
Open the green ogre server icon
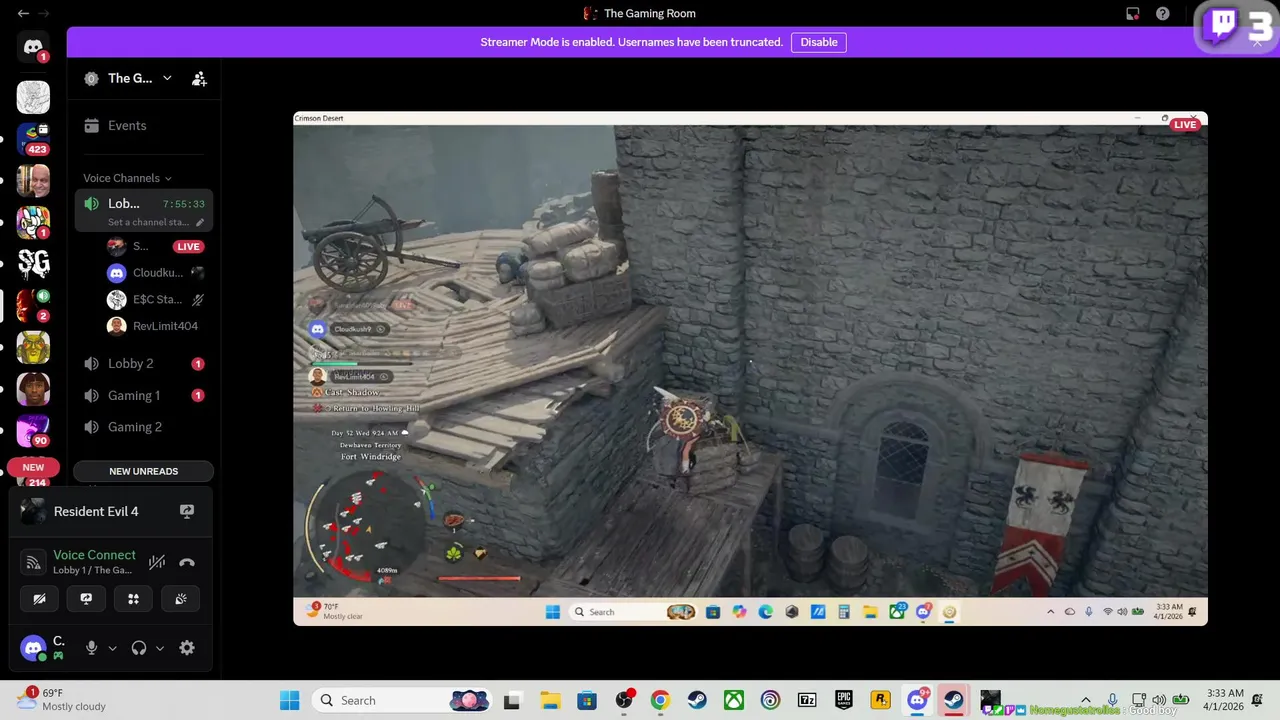click(33, 348)
